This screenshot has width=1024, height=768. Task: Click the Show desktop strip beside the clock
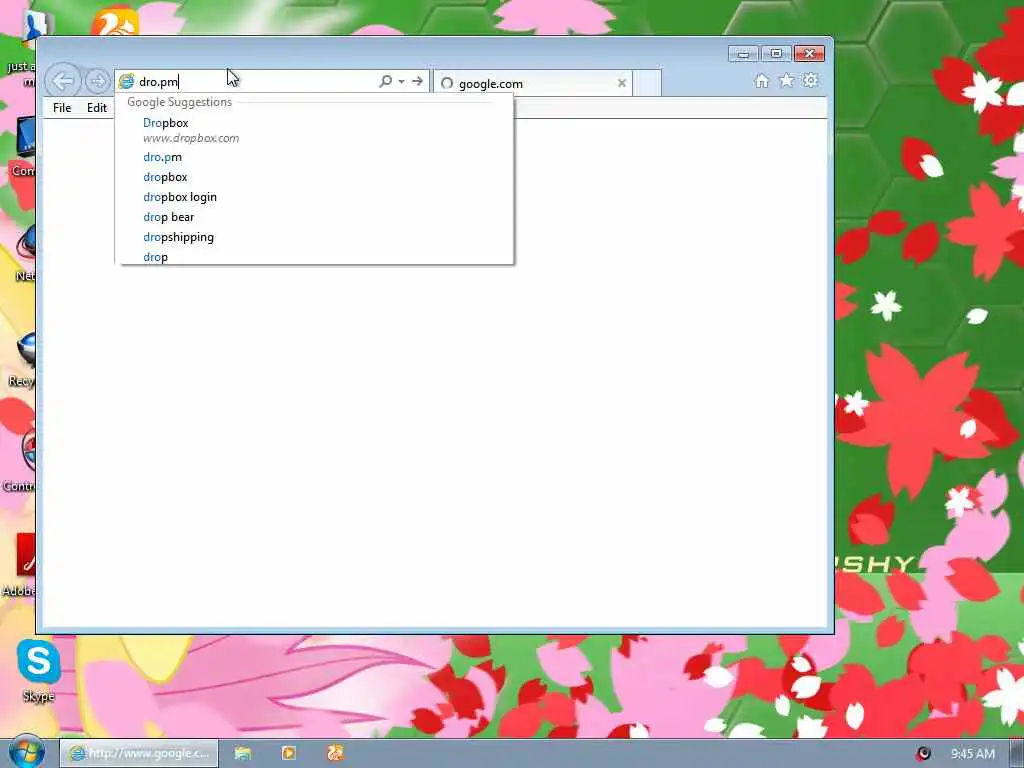pyautogui.click(x=1017, y=754)
